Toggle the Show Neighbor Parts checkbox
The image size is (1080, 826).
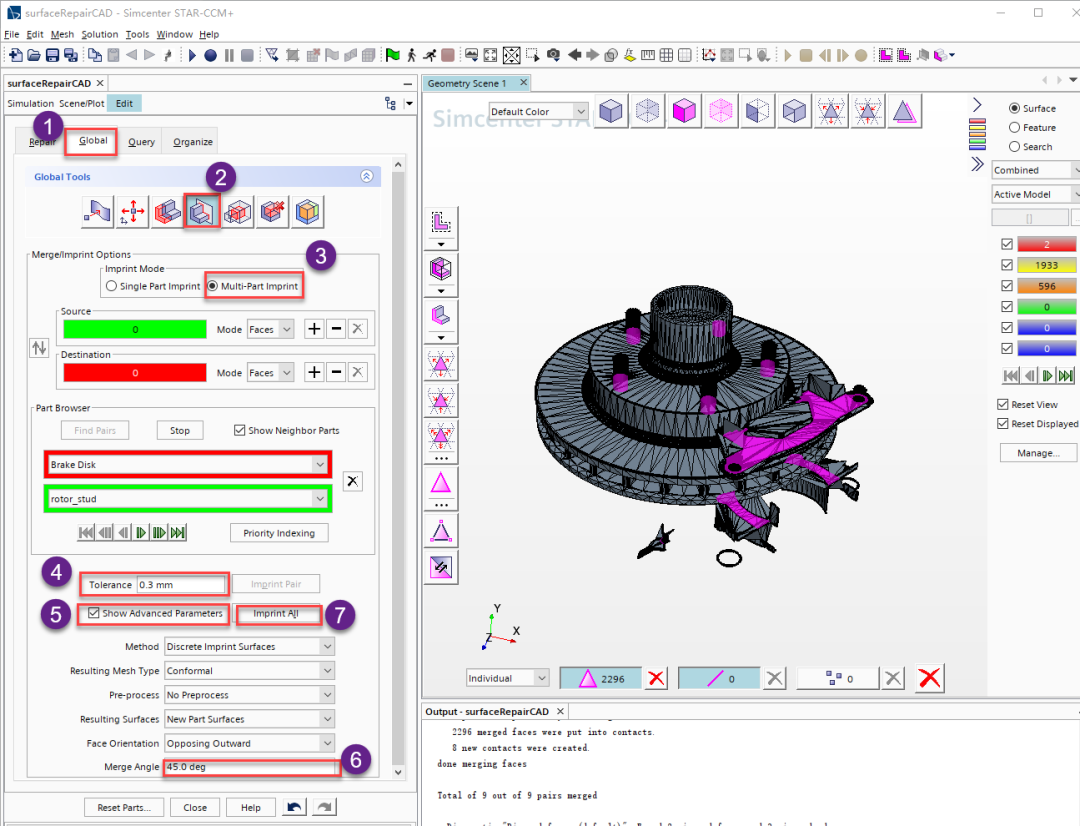240,430
